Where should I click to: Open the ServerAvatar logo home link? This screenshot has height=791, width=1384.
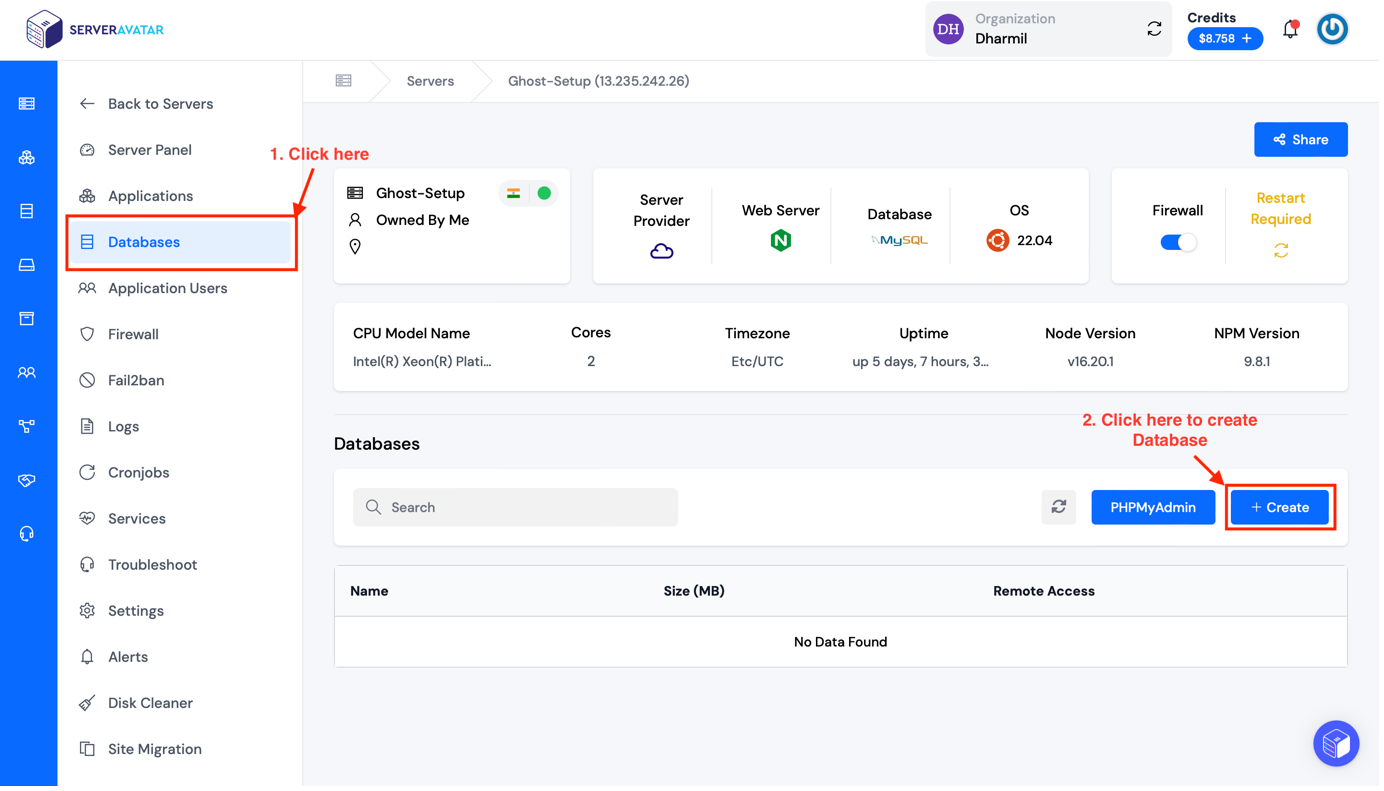(x=95, y=30)
